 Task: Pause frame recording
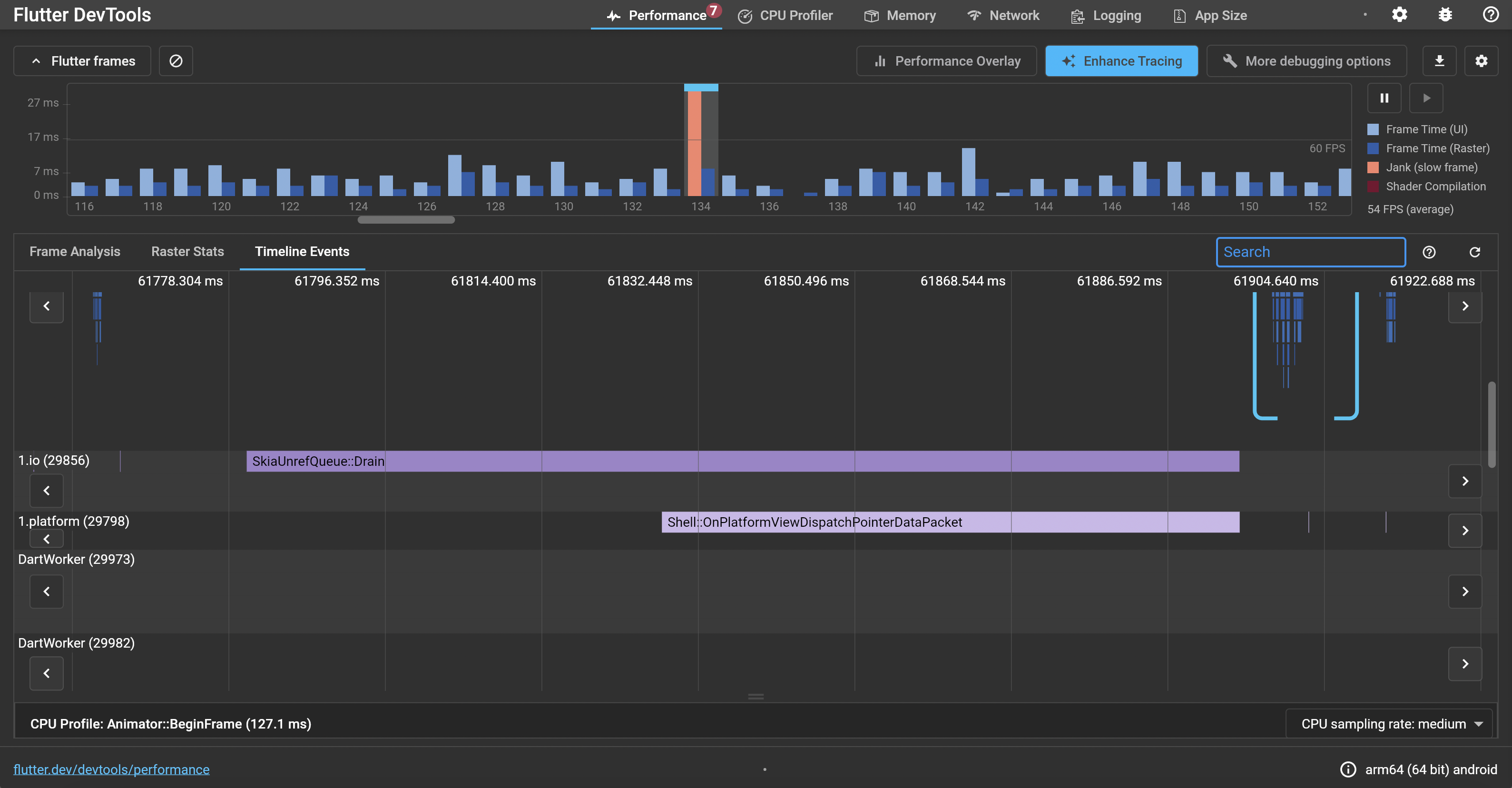[x=1384, y=98]
